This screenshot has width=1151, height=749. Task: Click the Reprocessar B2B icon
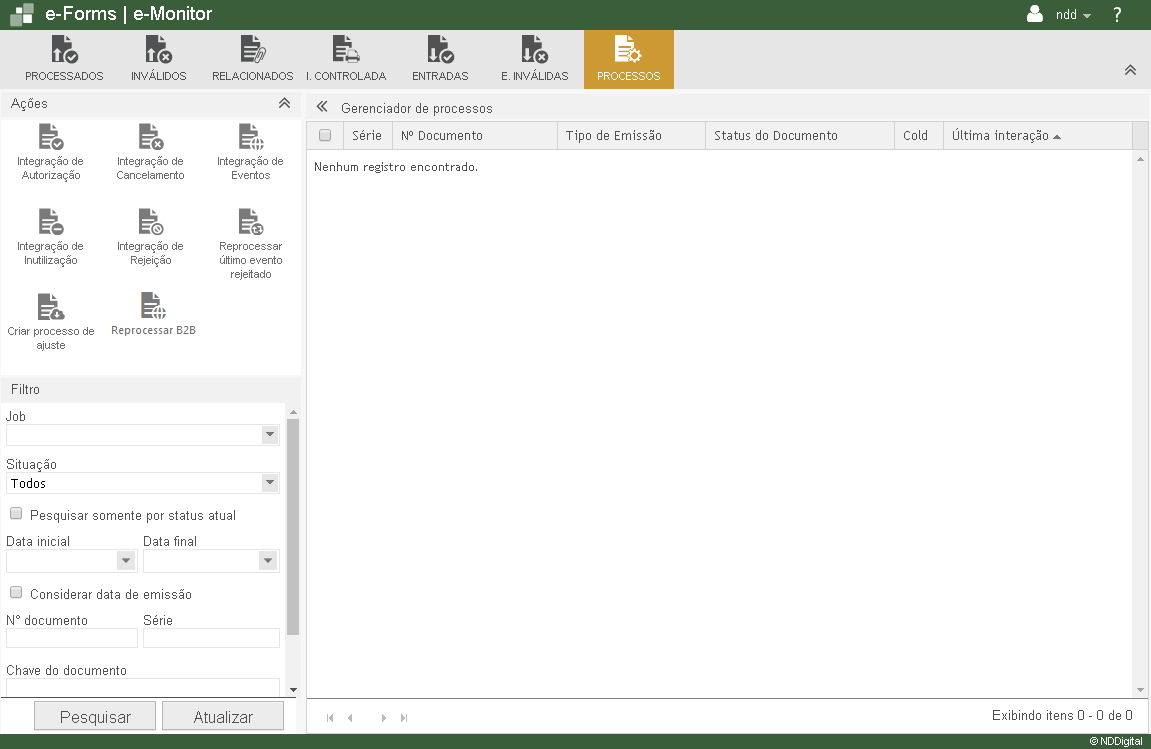pos(152,306)
